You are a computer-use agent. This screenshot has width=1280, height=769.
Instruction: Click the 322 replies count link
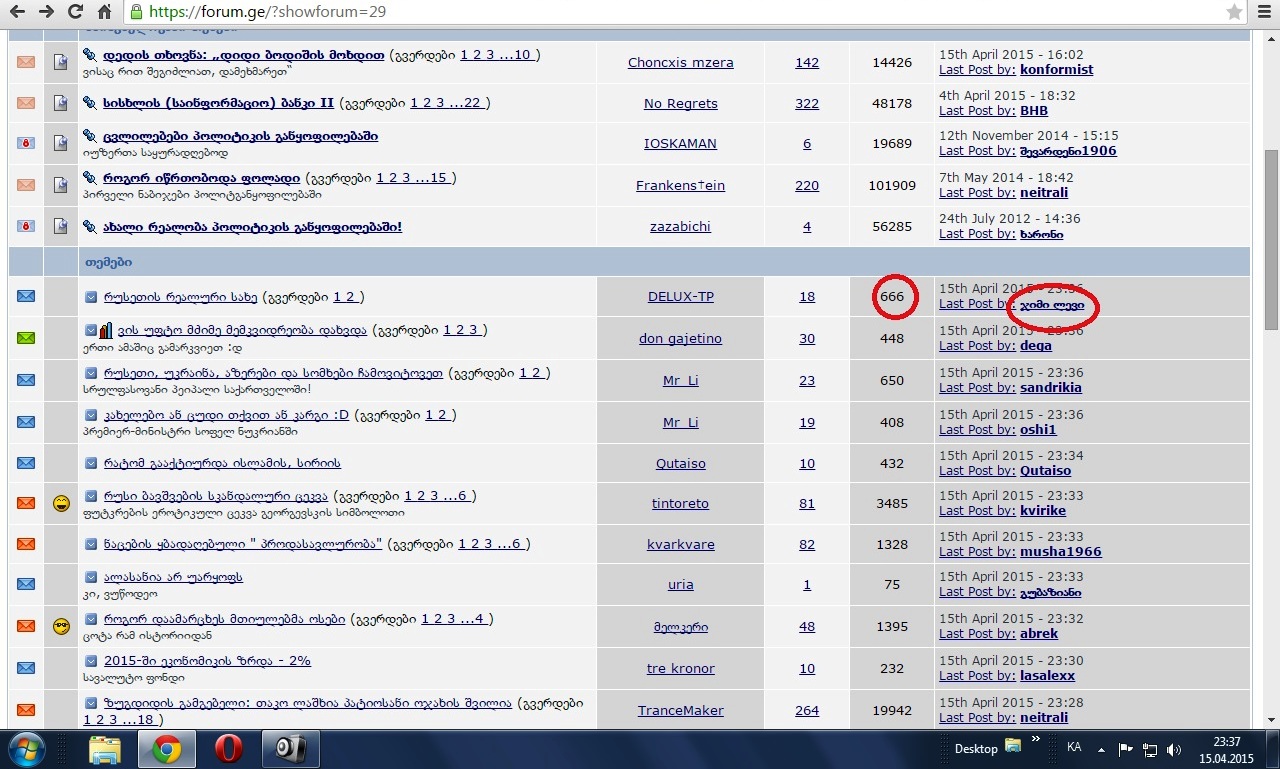click(807, 103)
